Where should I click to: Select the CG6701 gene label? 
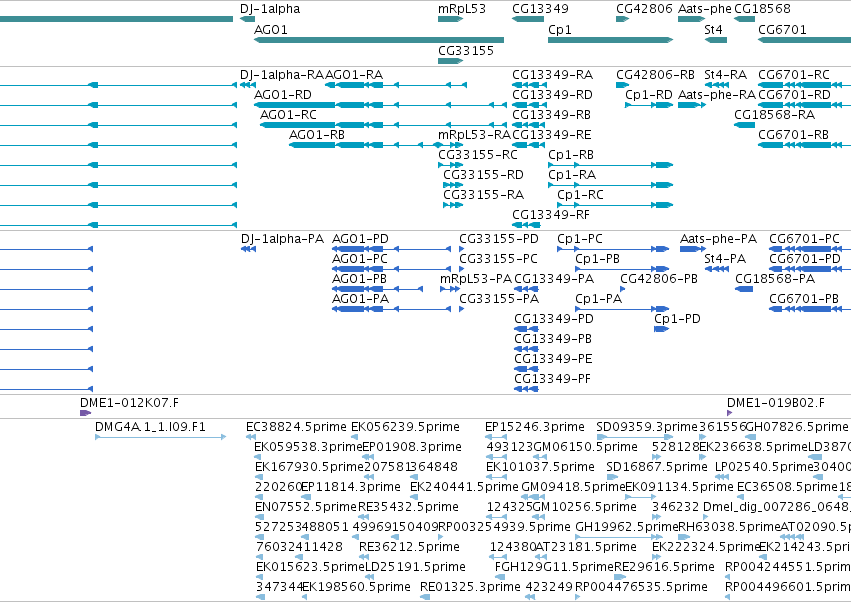[x=782, y=30]
